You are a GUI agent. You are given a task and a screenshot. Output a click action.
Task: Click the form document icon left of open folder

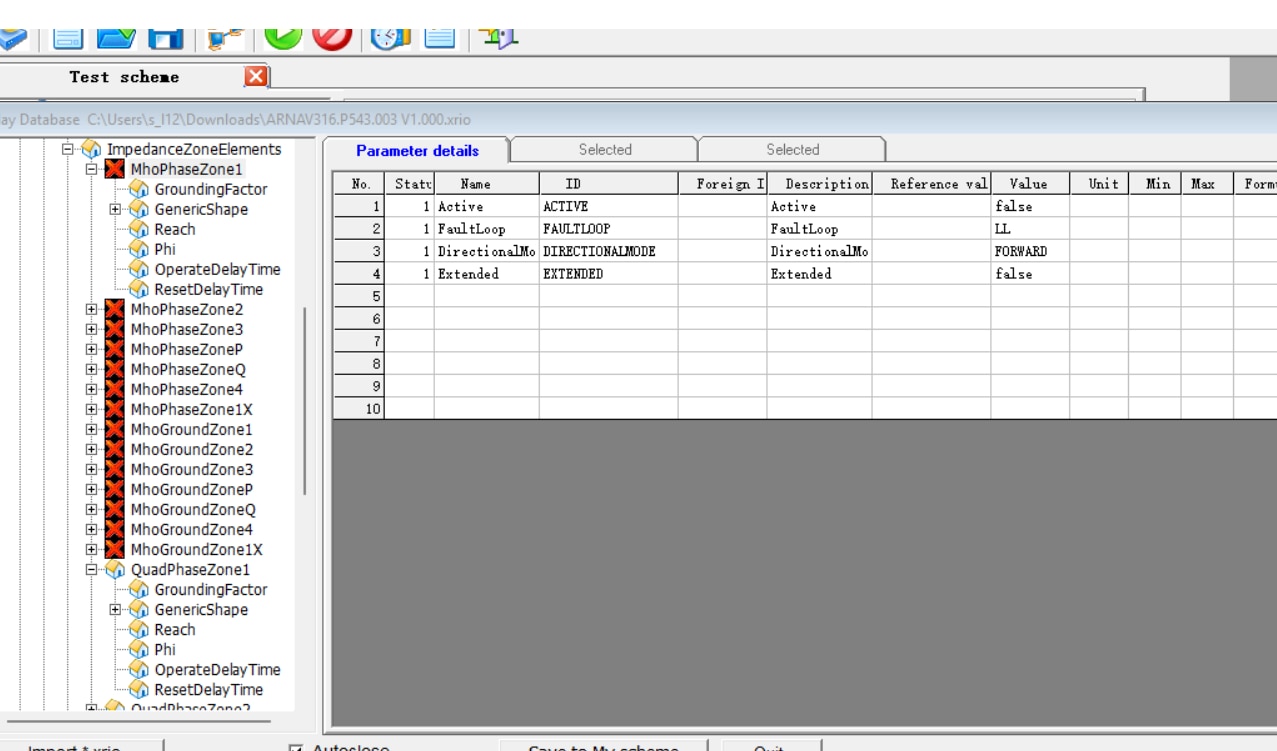68,38
